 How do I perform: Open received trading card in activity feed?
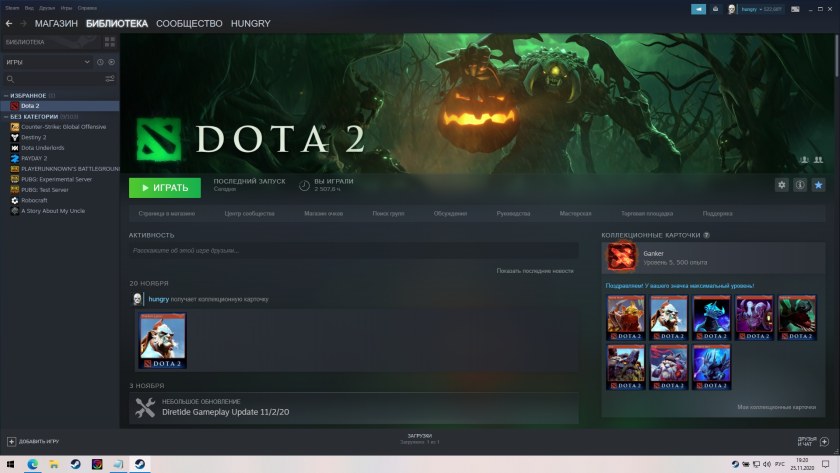(163, 341)
